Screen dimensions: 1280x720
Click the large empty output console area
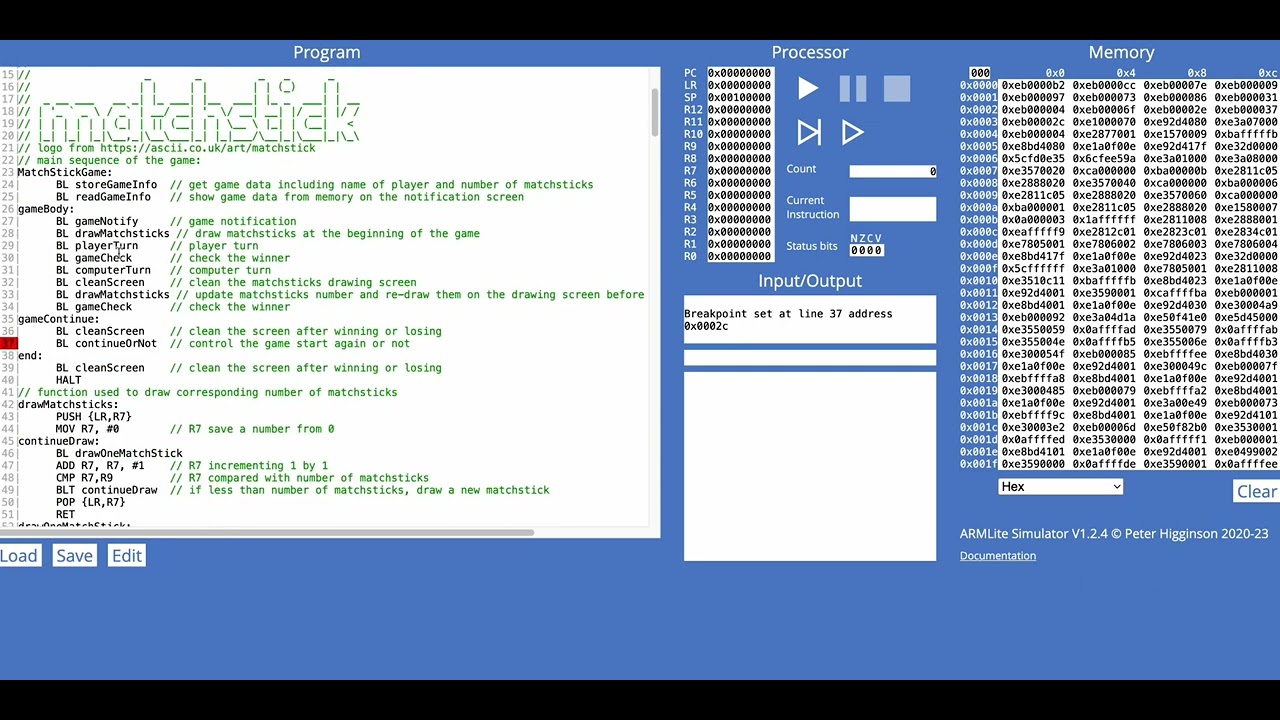point(810,466)
